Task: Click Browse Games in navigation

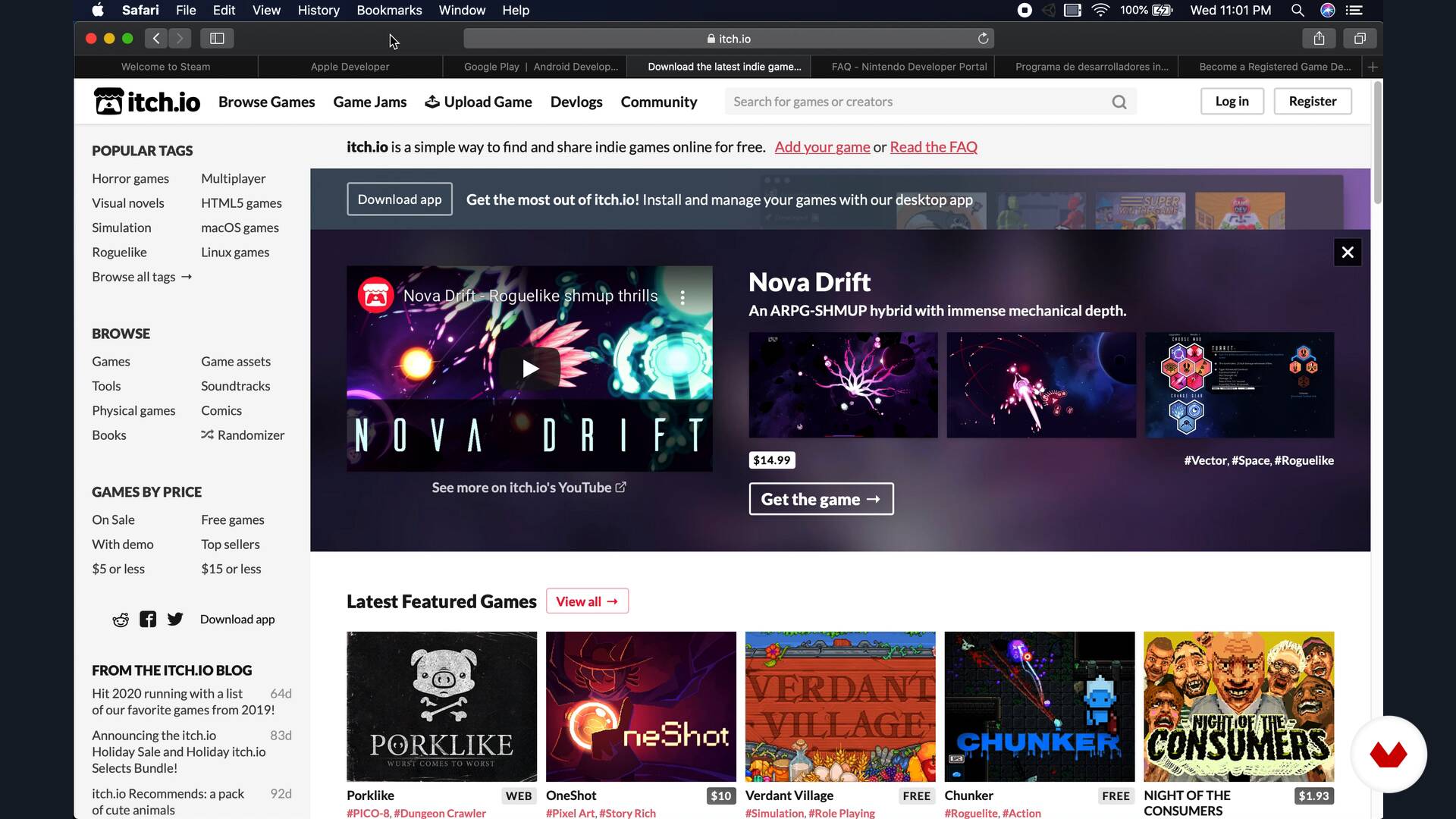Action: click(266, 102)
